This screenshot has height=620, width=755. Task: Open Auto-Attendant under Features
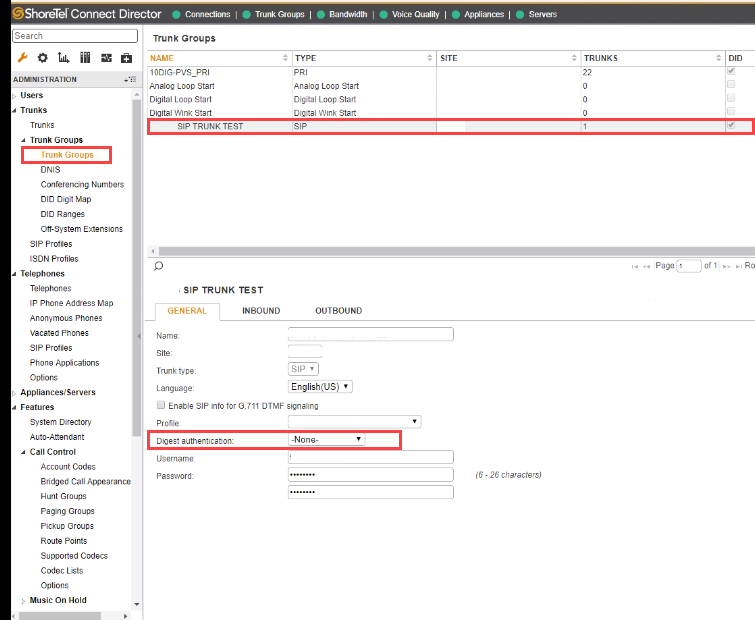click(57, 437)
